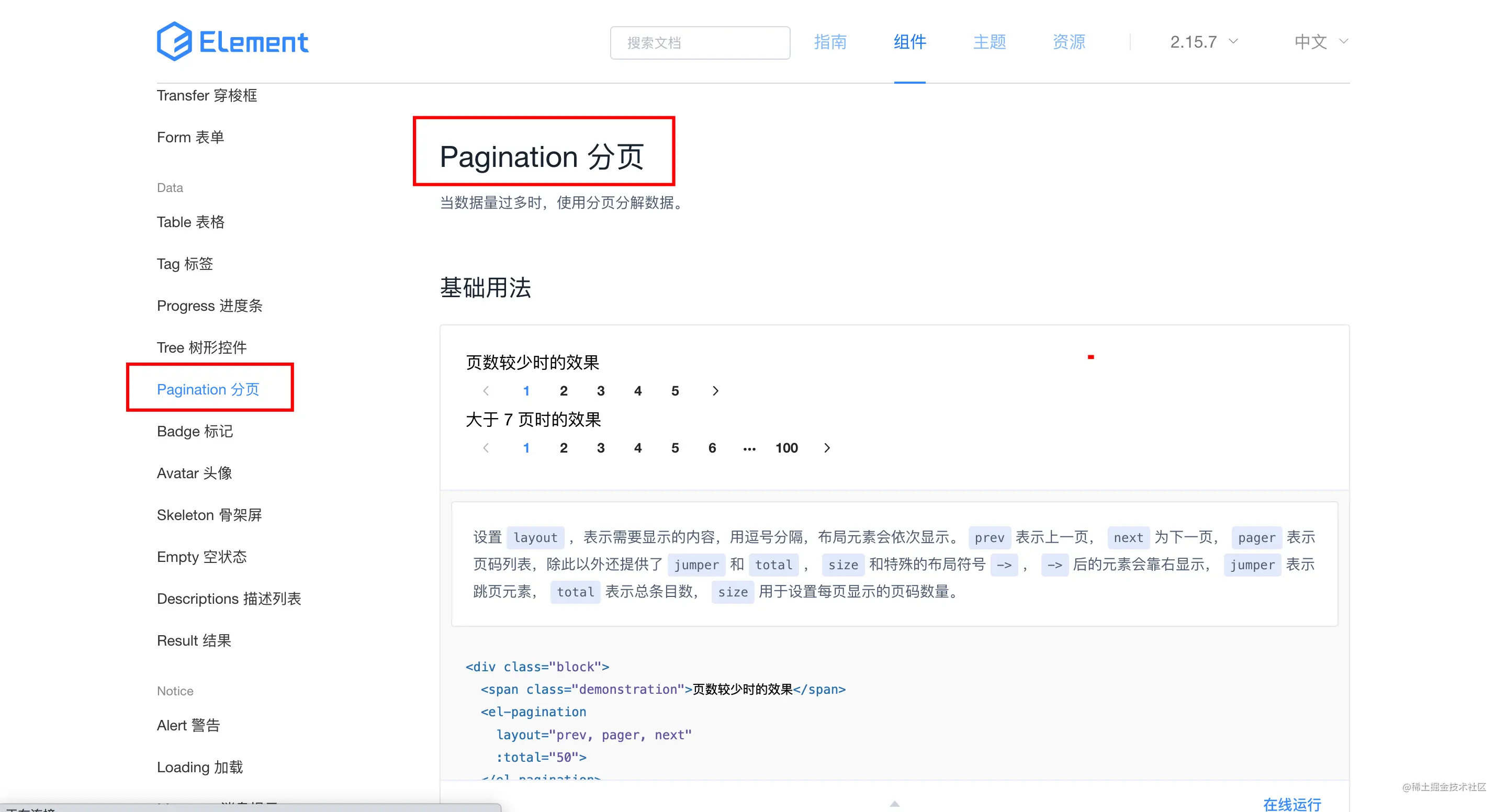Click next arrow in first pagination
Viewport: 1506px width, 812px height.
[x=715, y=391]
